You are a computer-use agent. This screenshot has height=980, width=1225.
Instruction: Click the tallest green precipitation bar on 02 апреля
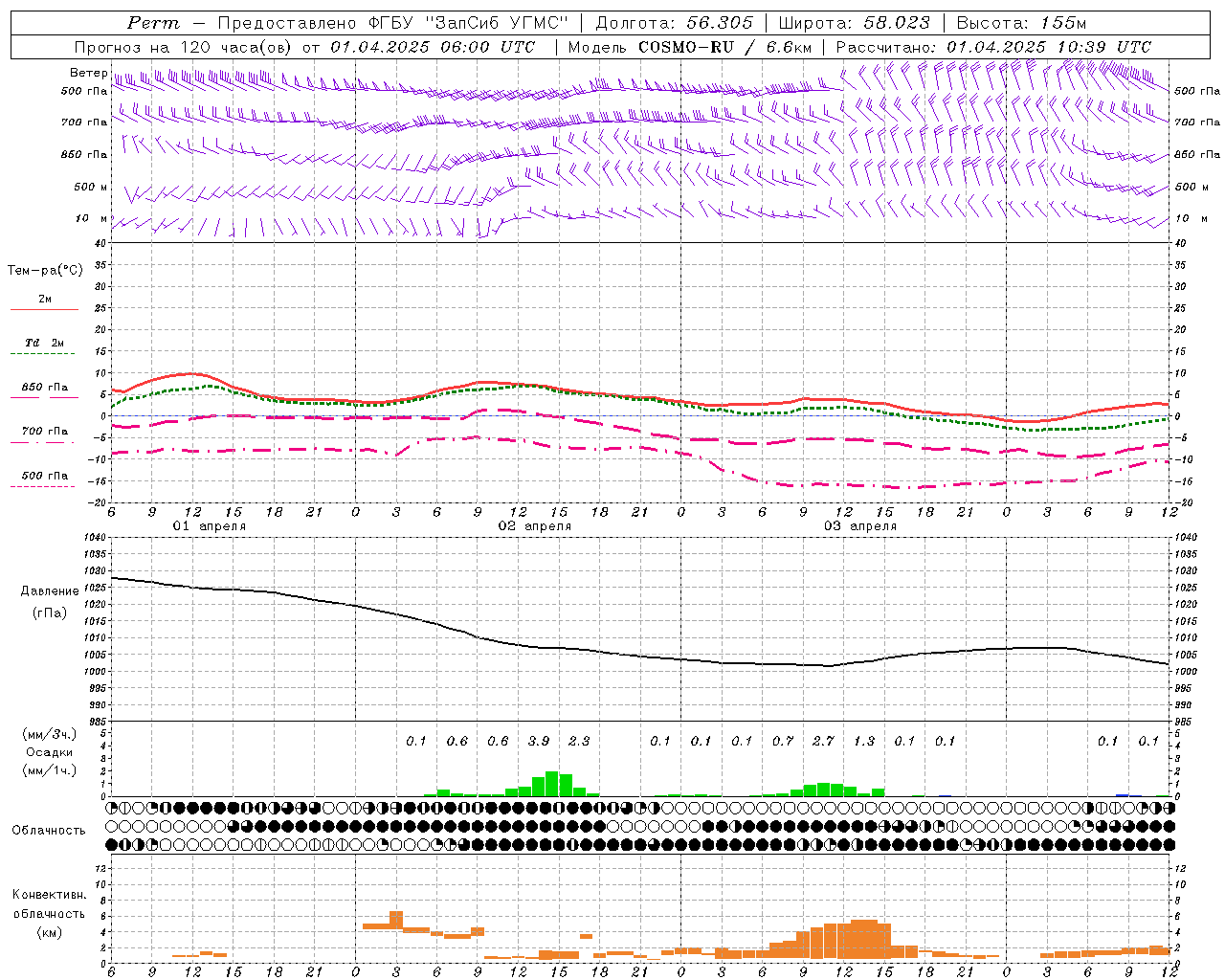[552, 784]
